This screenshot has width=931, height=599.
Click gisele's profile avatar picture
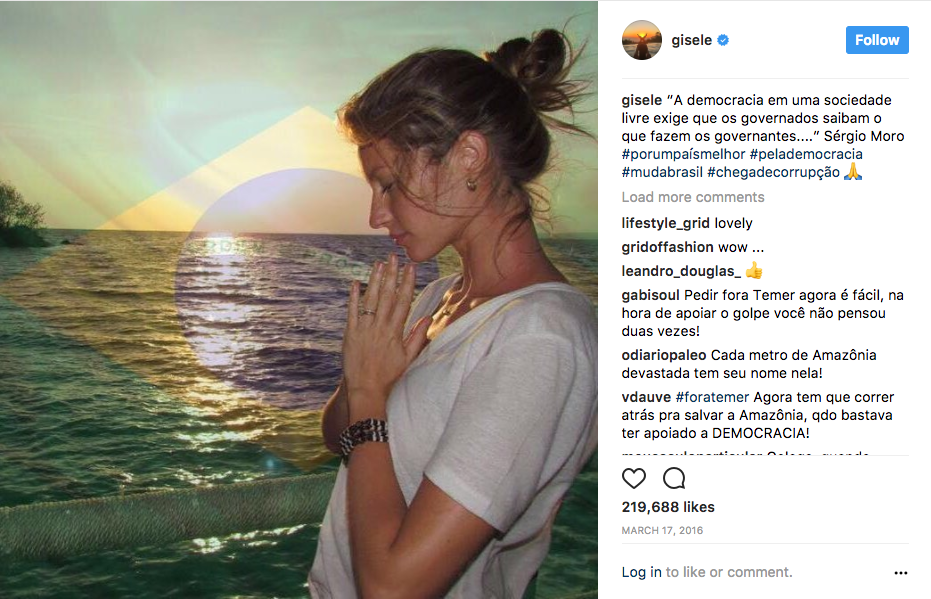(x=642, y=40)
